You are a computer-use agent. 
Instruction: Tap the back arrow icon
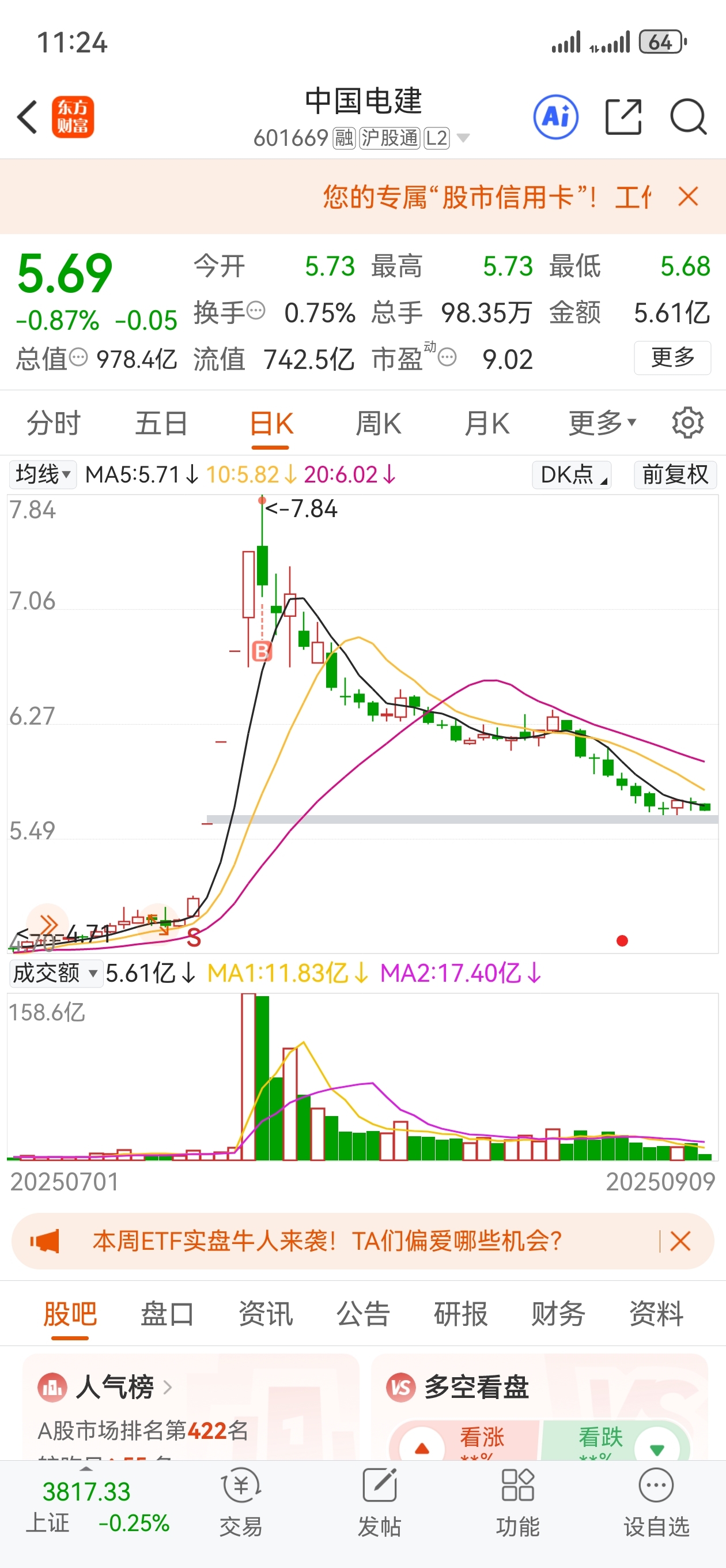coord(28,116)
